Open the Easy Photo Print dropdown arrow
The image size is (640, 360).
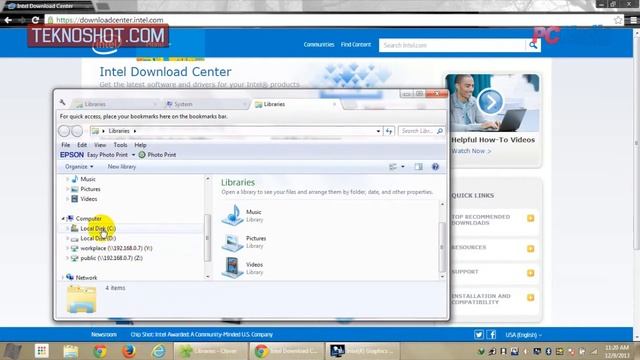click(x=133, y=155)
